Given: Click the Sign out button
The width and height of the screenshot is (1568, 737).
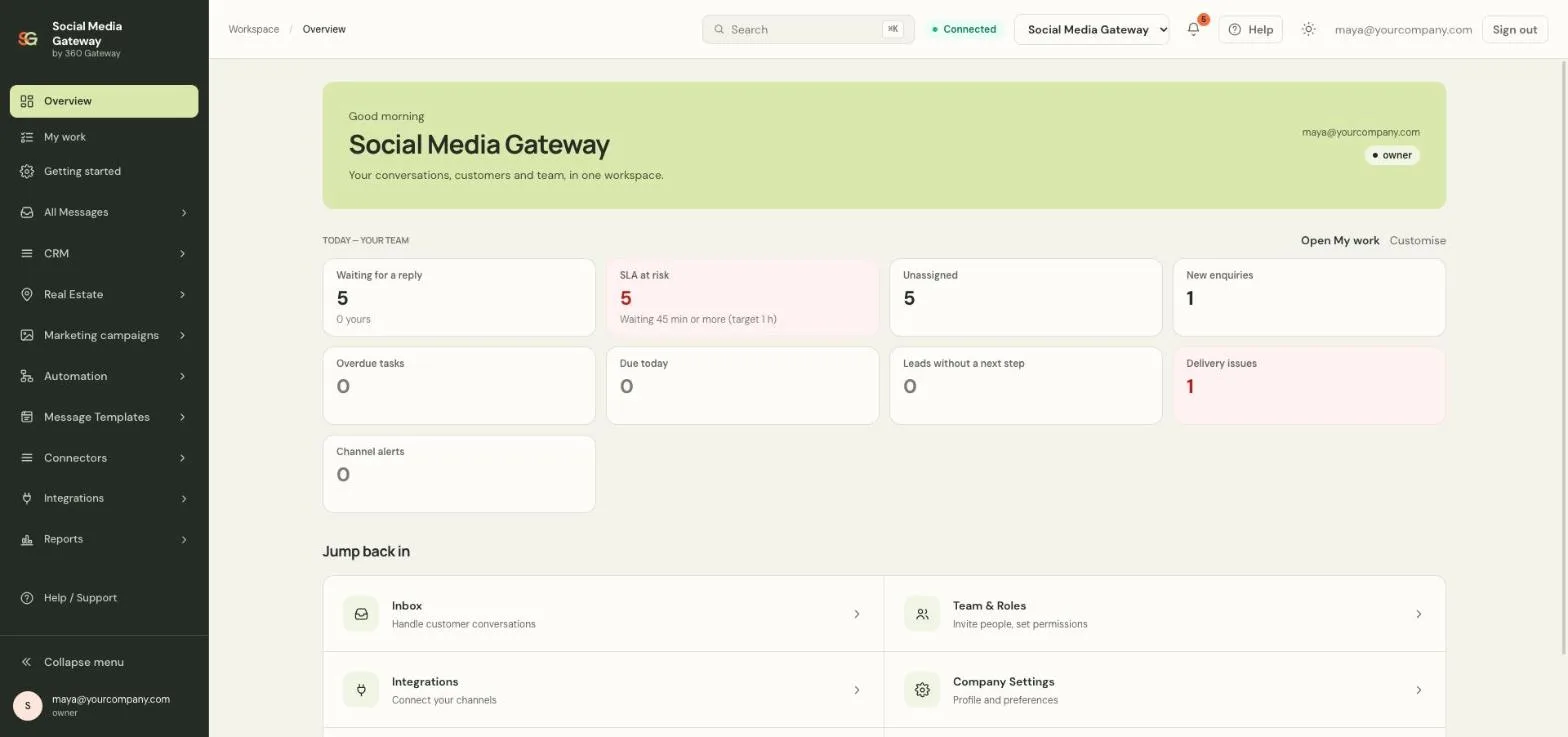Looking at the screenshot, I should [1514, 29].
